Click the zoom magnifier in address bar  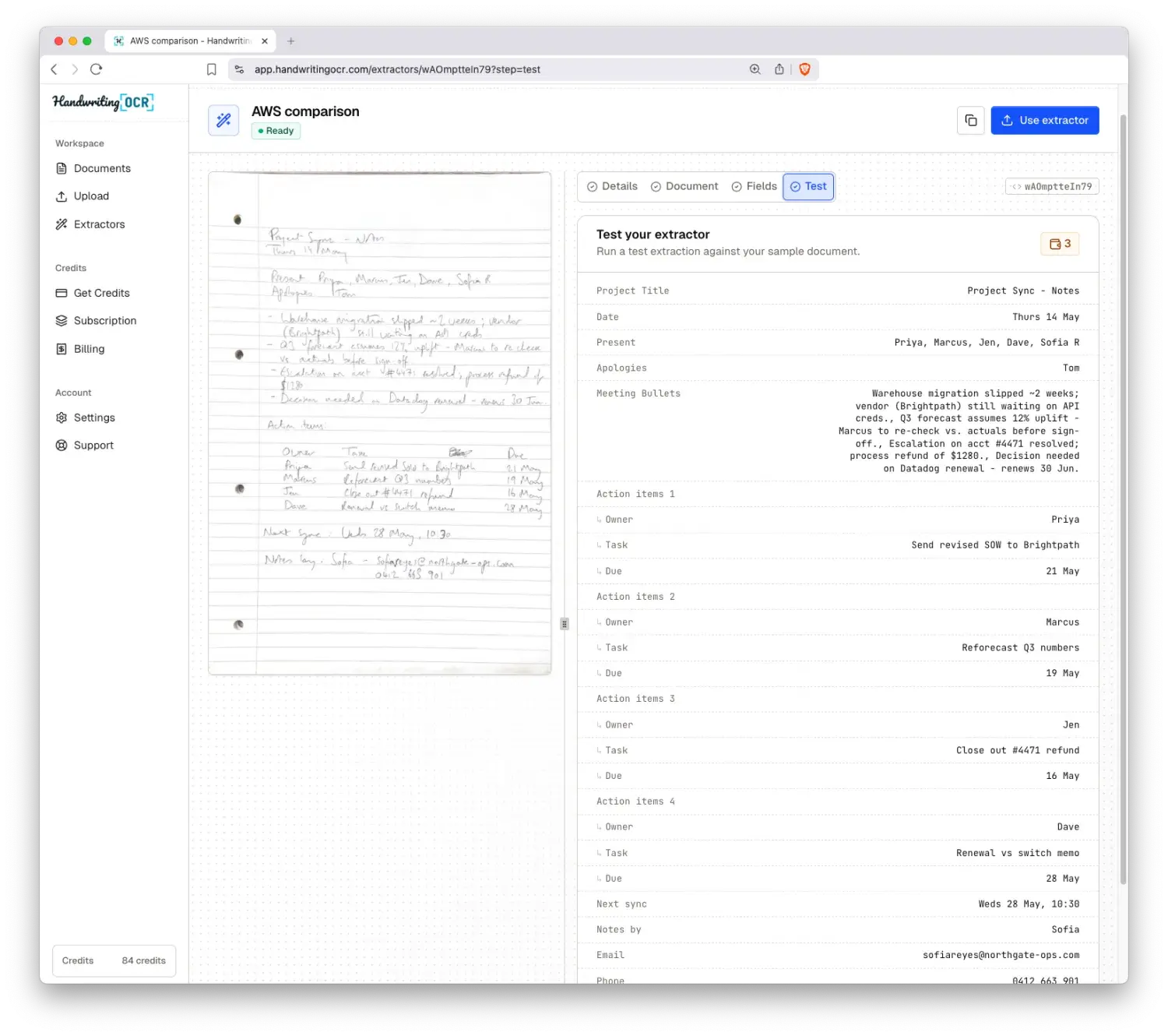[755, 69]
